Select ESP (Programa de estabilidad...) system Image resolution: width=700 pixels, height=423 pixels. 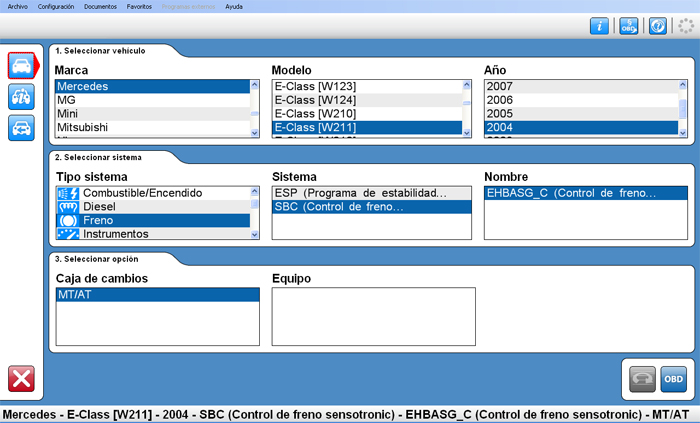[371, 193]
